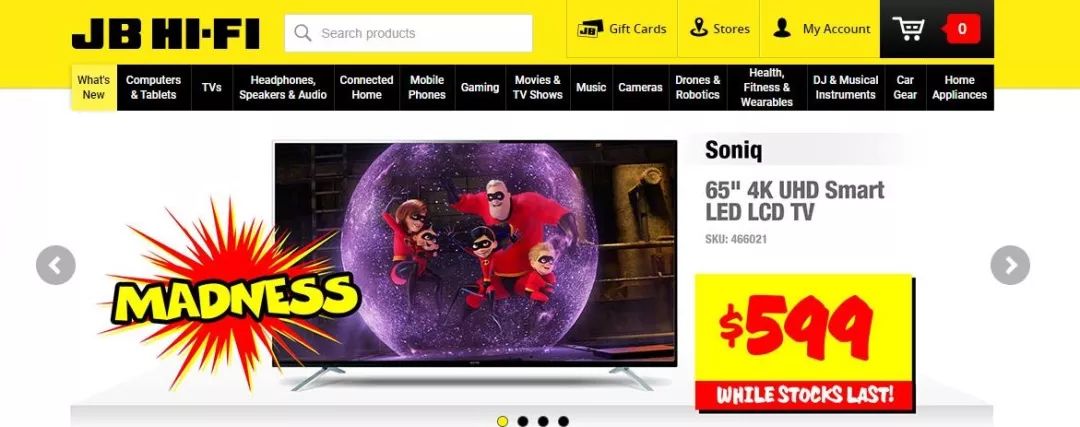Click the red cart count badge
This screenshot has height=427, width=1080.
point(961,29)
